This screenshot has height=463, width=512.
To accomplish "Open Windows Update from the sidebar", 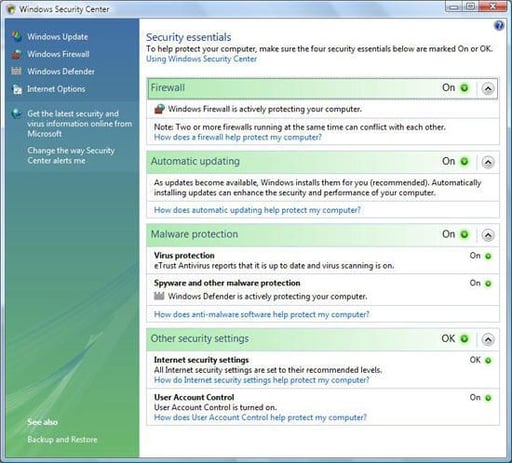I will click(58, 37).
